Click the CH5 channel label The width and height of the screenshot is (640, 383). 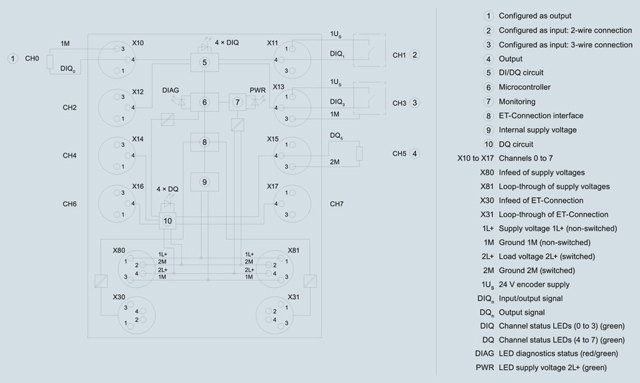(x=399, y=154)
